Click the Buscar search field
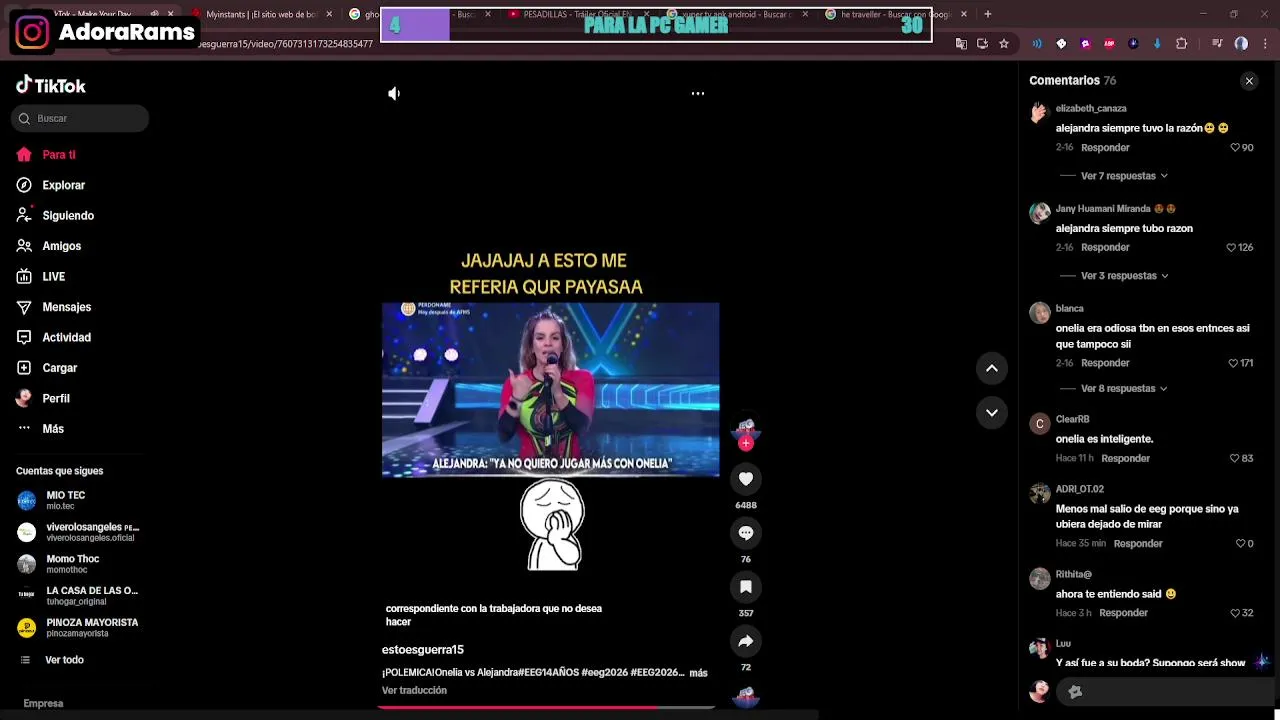Viewport: 1280px width, 720px height. point(80,118)
